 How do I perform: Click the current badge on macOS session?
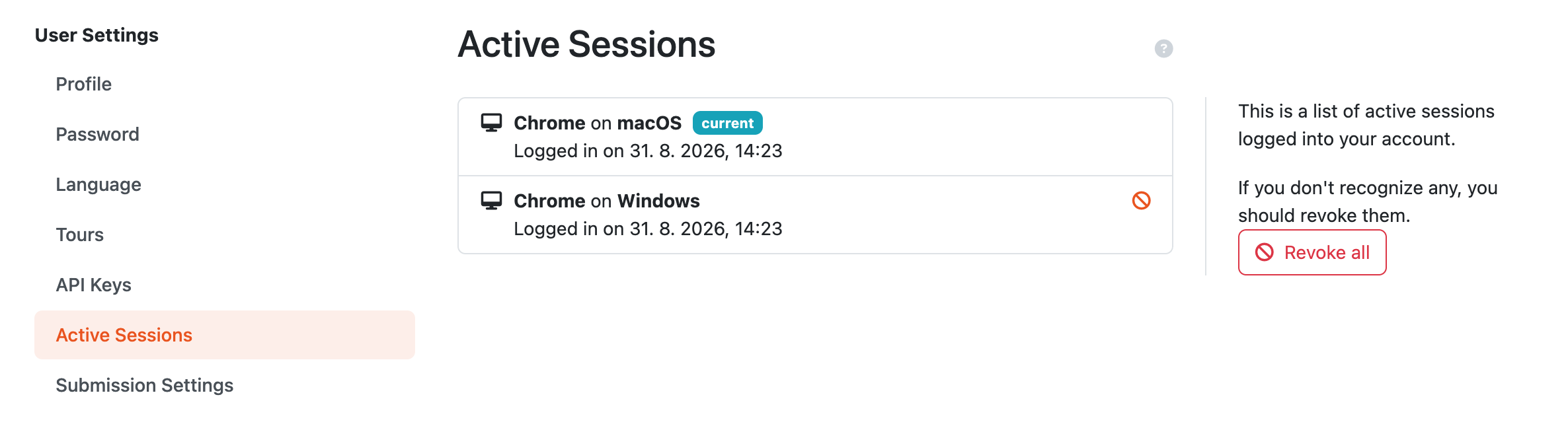727,123
